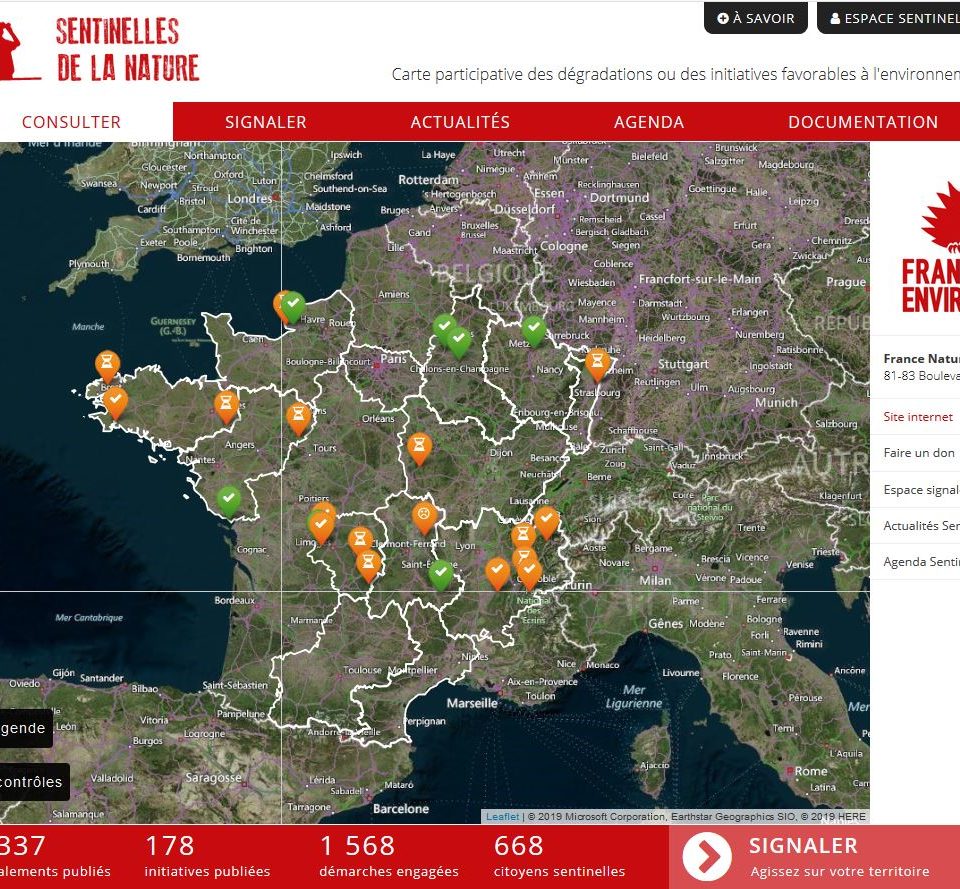Open the orange check marker below Lyon
This screenshot has height=889, width=960.
point(497,572)
